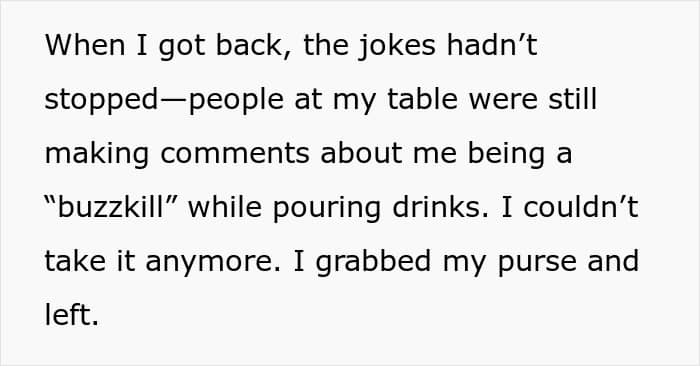The image size is (700, 366).
Task: Select the word "jokes" in first line
Action: point(396,46)
